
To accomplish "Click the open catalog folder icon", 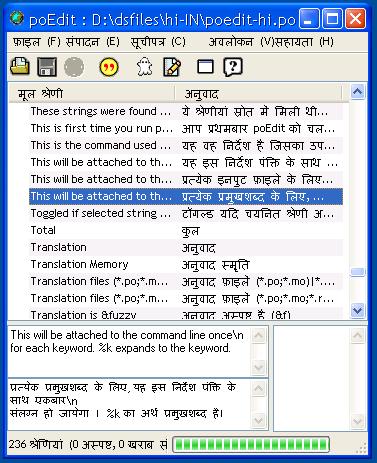I will coord(20,66).
